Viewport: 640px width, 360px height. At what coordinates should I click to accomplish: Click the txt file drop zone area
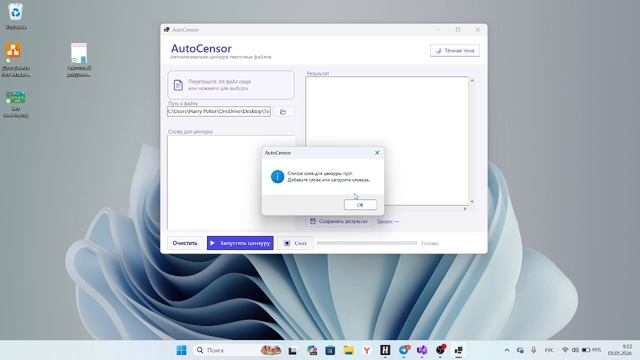231,85
